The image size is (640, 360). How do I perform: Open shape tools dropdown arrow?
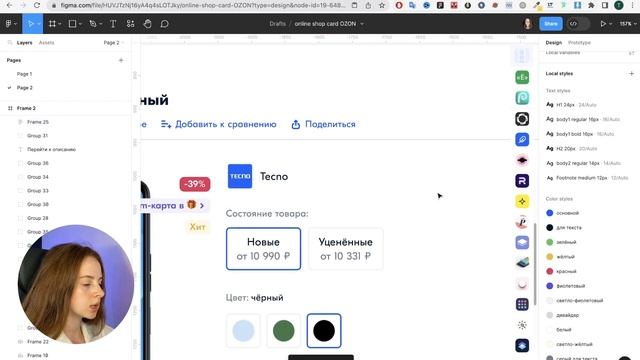pos(80,24)
